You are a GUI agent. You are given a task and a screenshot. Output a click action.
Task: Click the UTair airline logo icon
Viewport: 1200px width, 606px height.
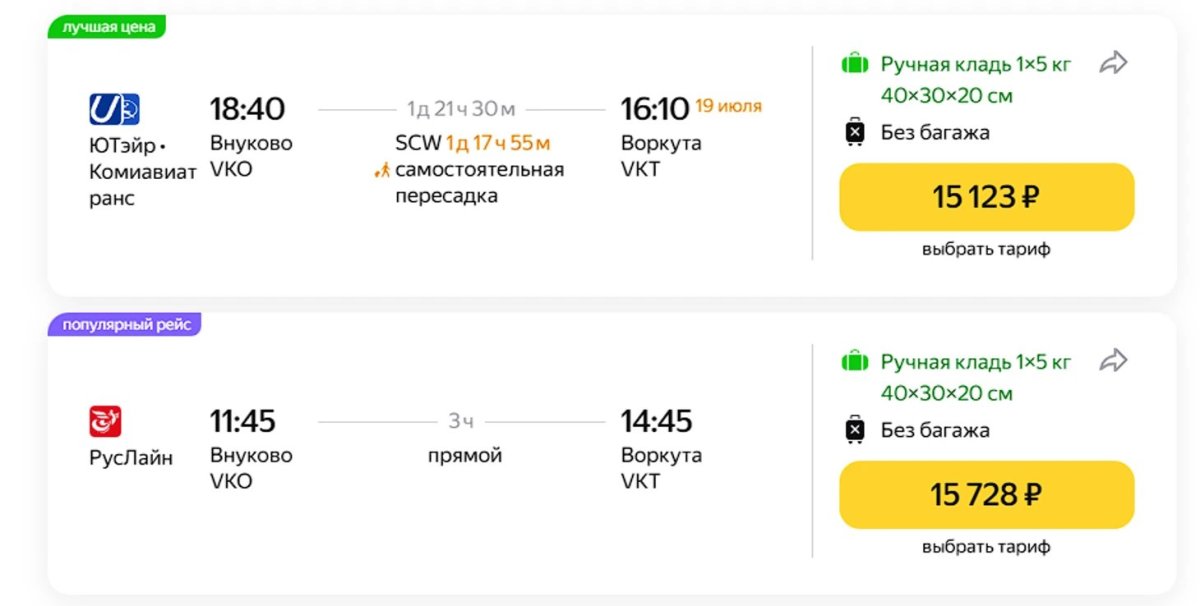click(x=114, y=108)
